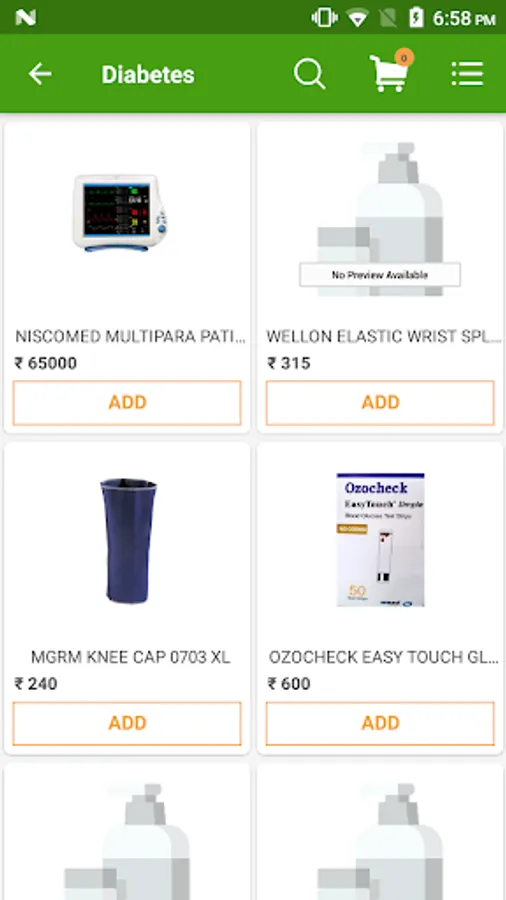Image resolution: width=506 pixels, height=900 pixels.
Task: Tap the orange cart count badge
Action: [404, 57]
